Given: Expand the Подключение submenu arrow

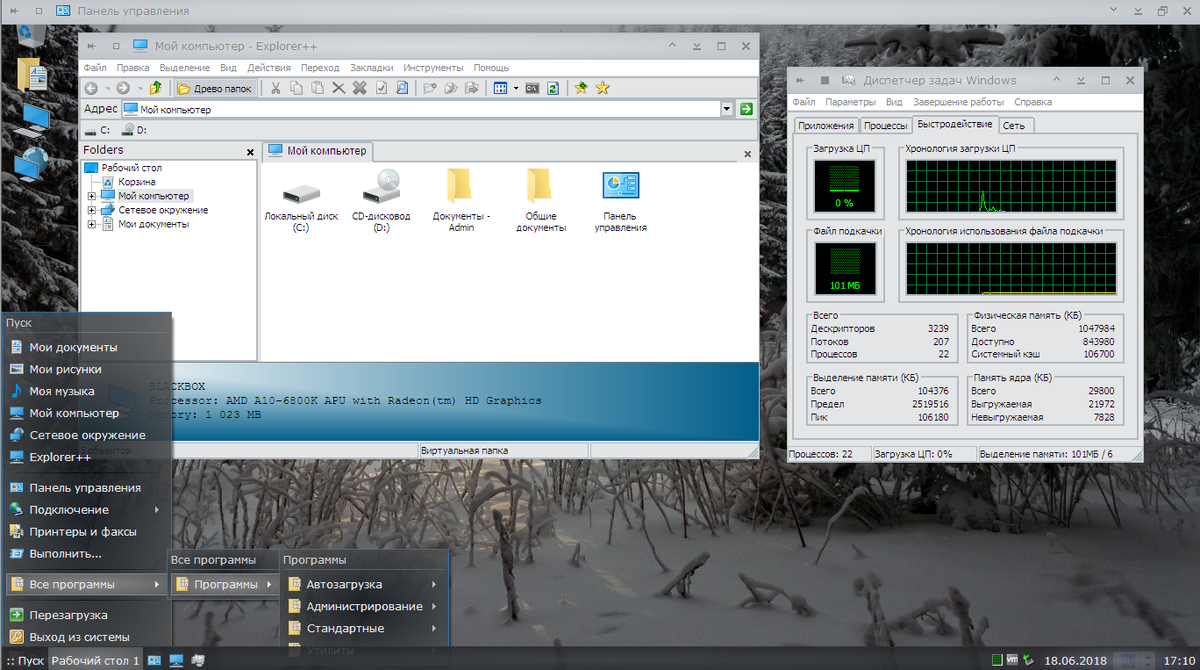Looking at the screenshot, I should (157, 510).
